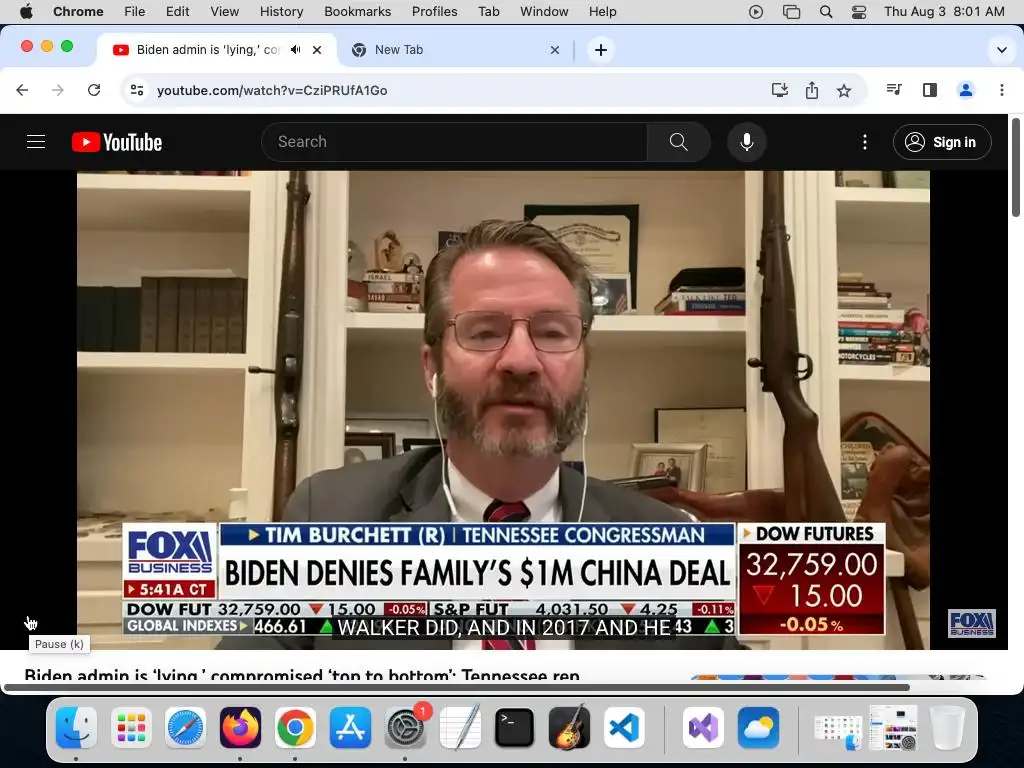Open the History menu
The width and height of the screenshot is (1024, 768).
[281, 12]
